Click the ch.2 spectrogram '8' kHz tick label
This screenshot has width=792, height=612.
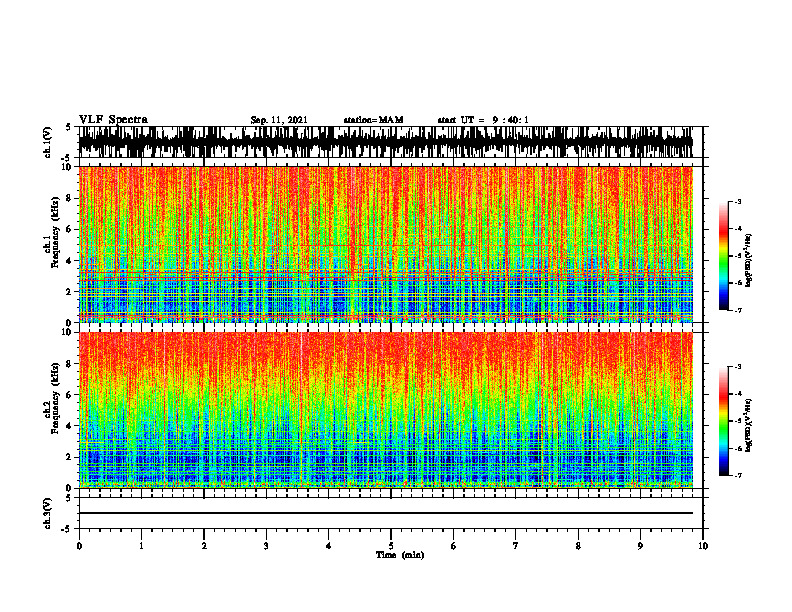pyautogui.click(x=70, y=364)
